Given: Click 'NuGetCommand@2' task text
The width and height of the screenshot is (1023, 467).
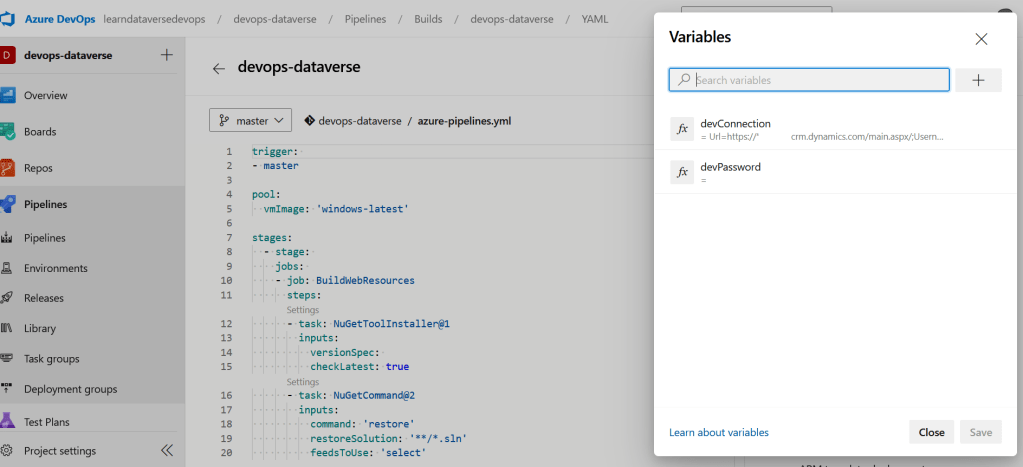Looking at the screenshot, I should (374, 395).
